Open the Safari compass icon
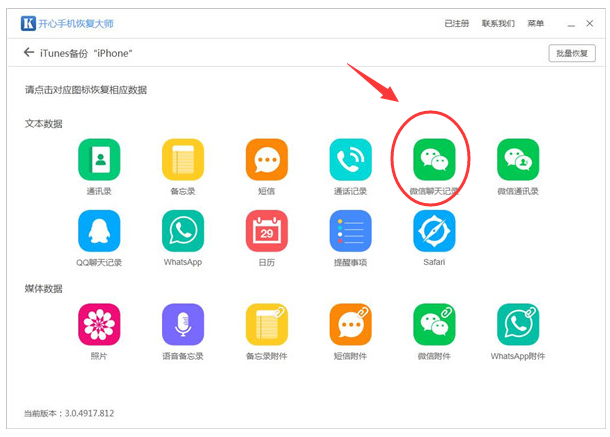 [x=434, y=231]
